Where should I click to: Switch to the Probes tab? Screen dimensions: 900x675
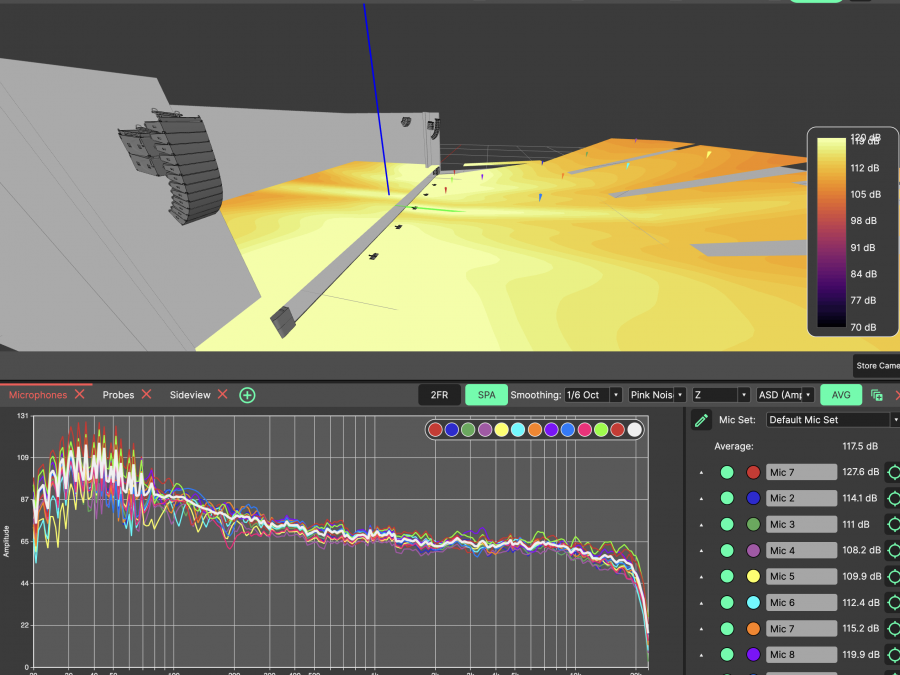118,395
